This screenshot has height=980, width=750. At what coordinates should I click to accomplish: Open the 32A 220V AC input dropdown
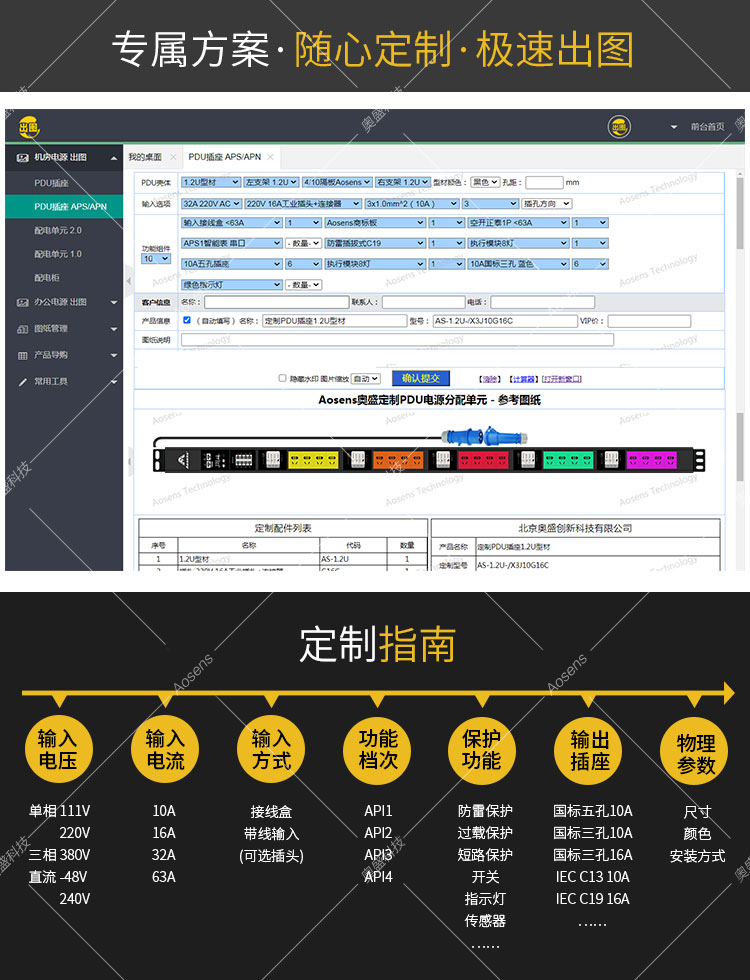(210, 203)
